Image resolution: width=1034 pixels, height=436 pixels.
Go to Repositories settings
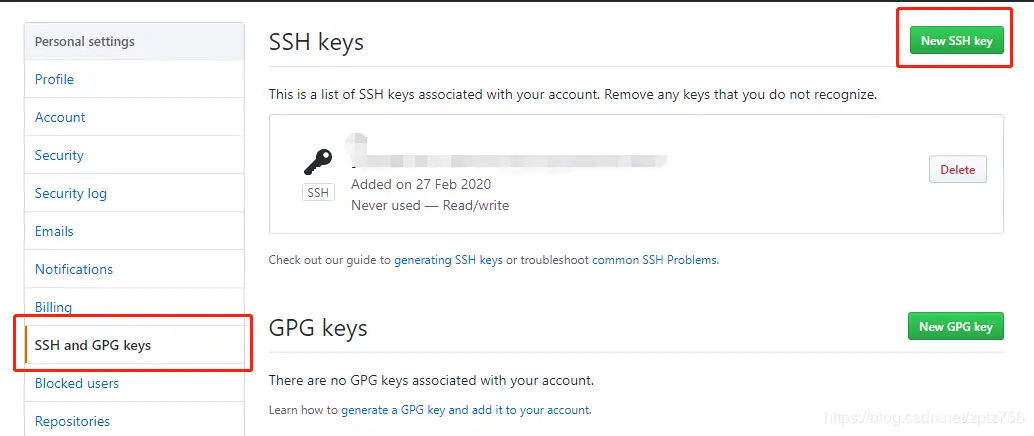click(x=72, y=421)
